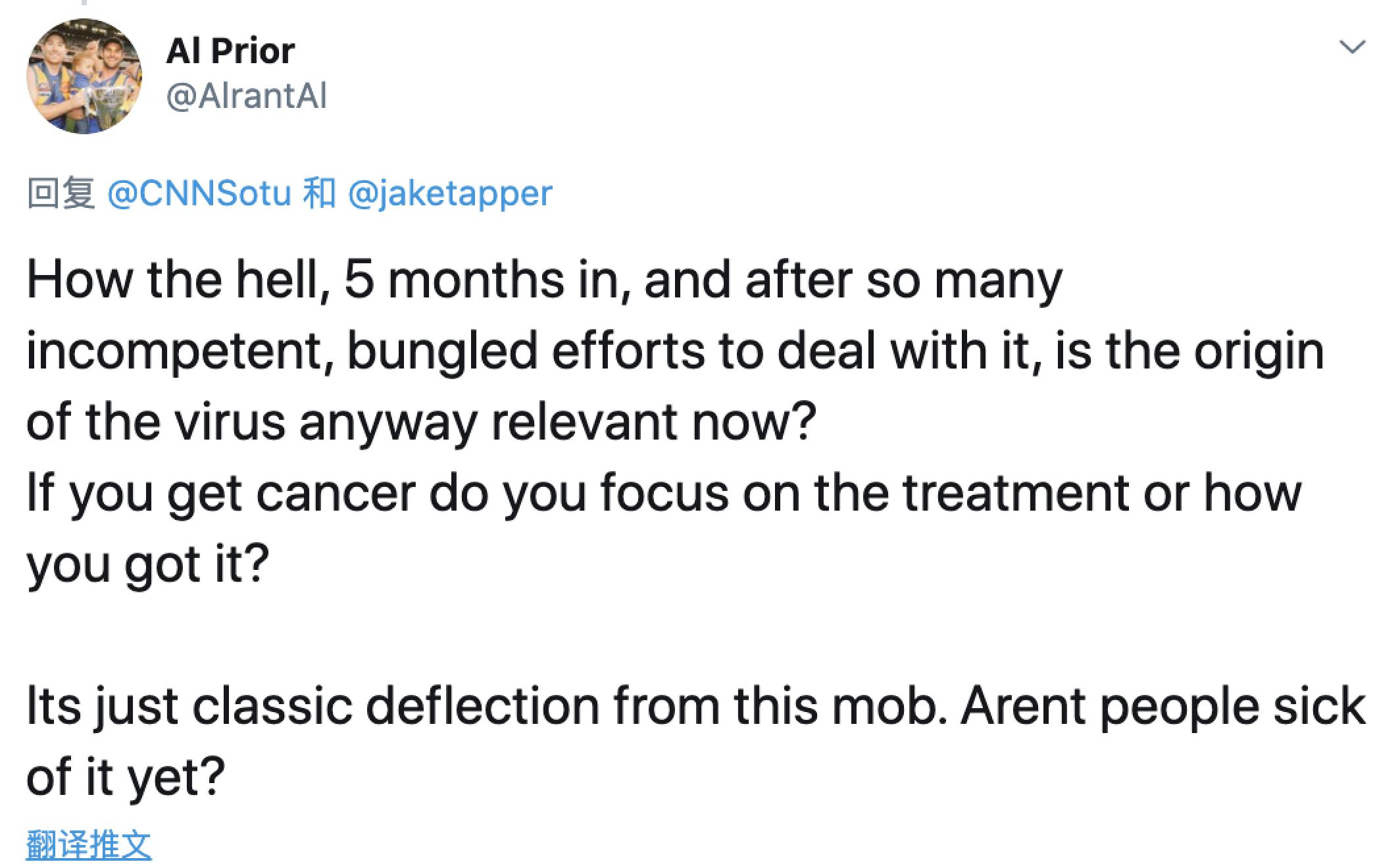Click the 翻译推文 translate tweet link
The width and height of the screenshot is (1400, 866).
tap(89, 845)
